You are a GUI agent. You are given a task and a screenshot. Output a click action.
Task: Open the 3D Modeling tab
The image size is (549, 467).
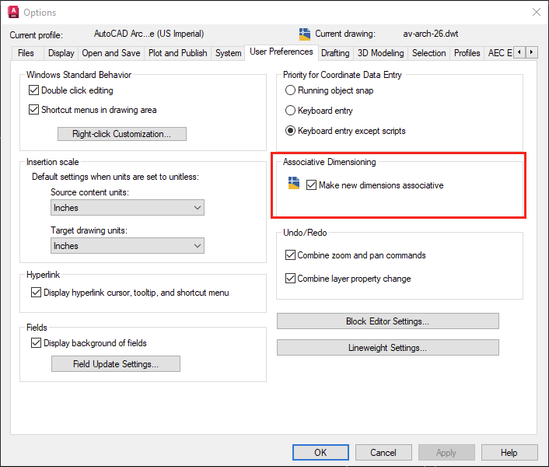point(381,53)
